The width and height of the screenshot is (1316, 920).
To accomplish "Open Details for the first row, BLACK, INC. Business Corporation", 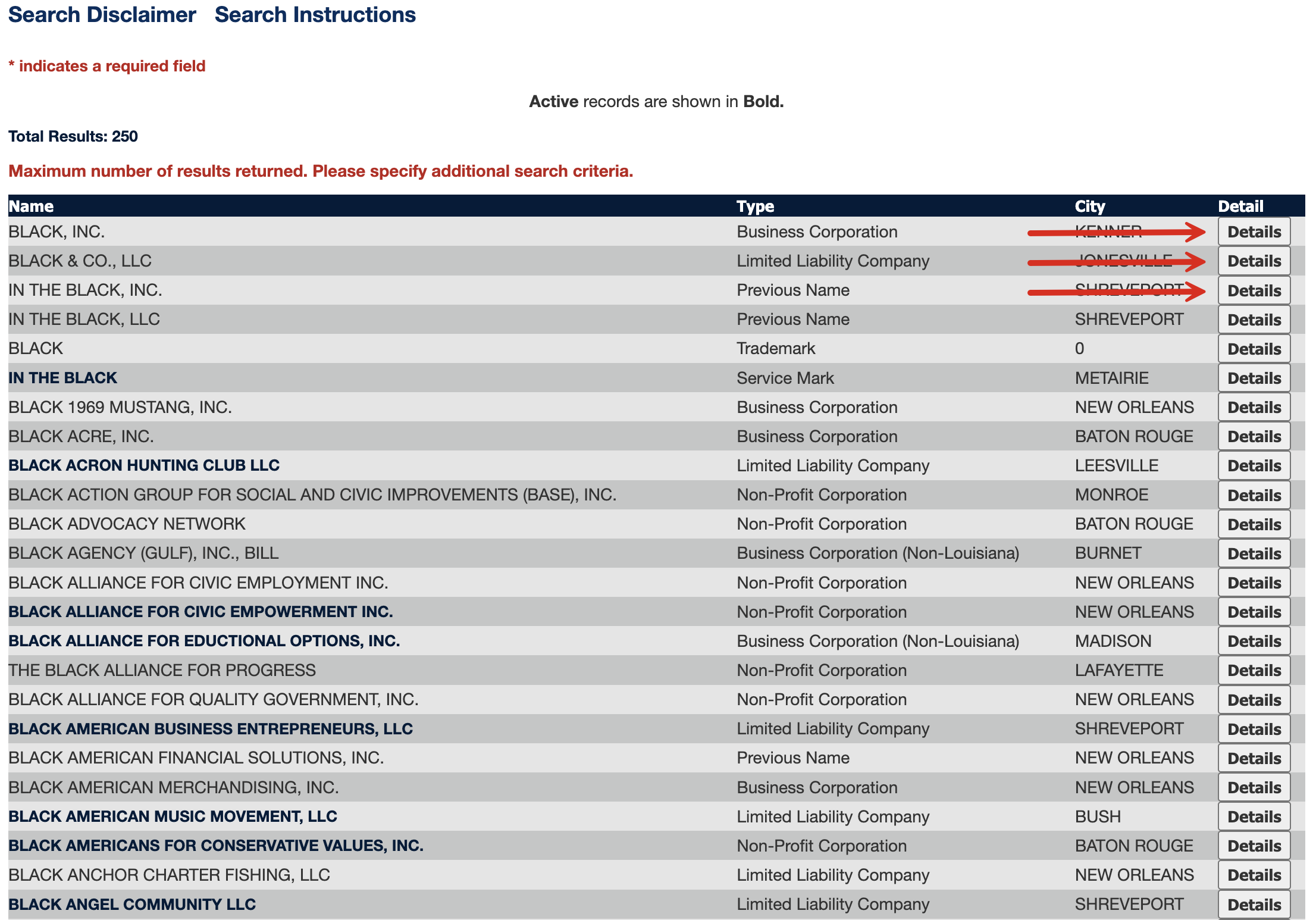I will pyautogui.click(x=1254, y=231).
